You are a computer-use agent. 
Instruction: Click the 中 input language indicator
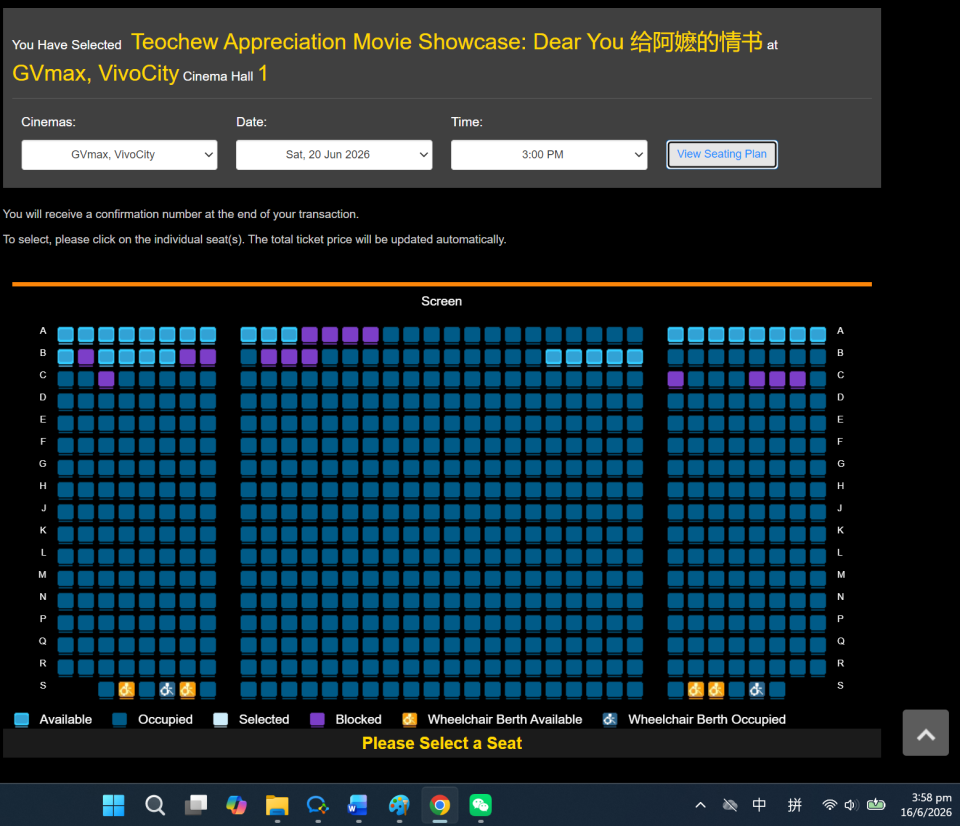click(x=759, y=805)
